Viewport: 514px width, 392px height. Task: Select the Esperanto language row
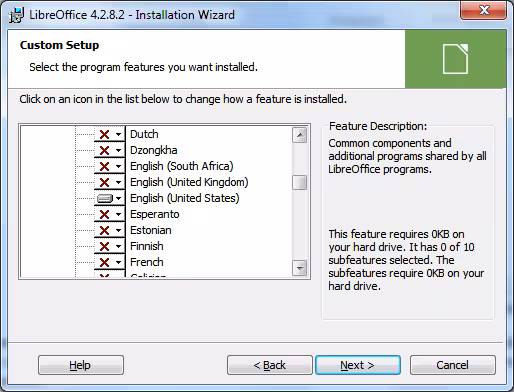point(155,214)
